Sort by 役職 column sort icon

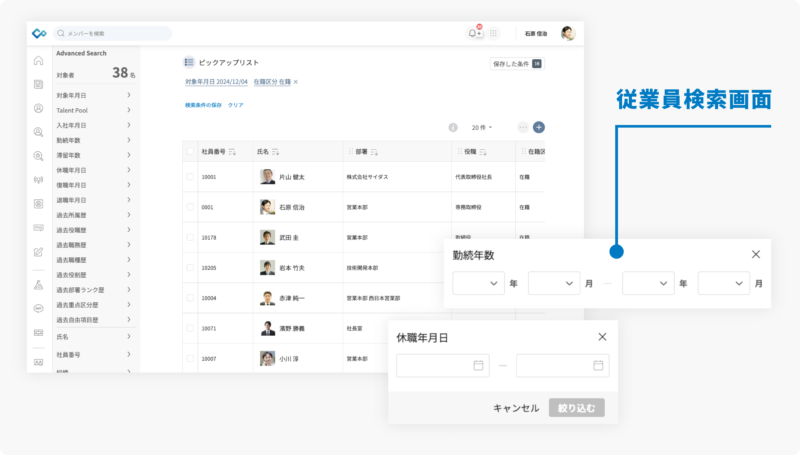[483, 151]
